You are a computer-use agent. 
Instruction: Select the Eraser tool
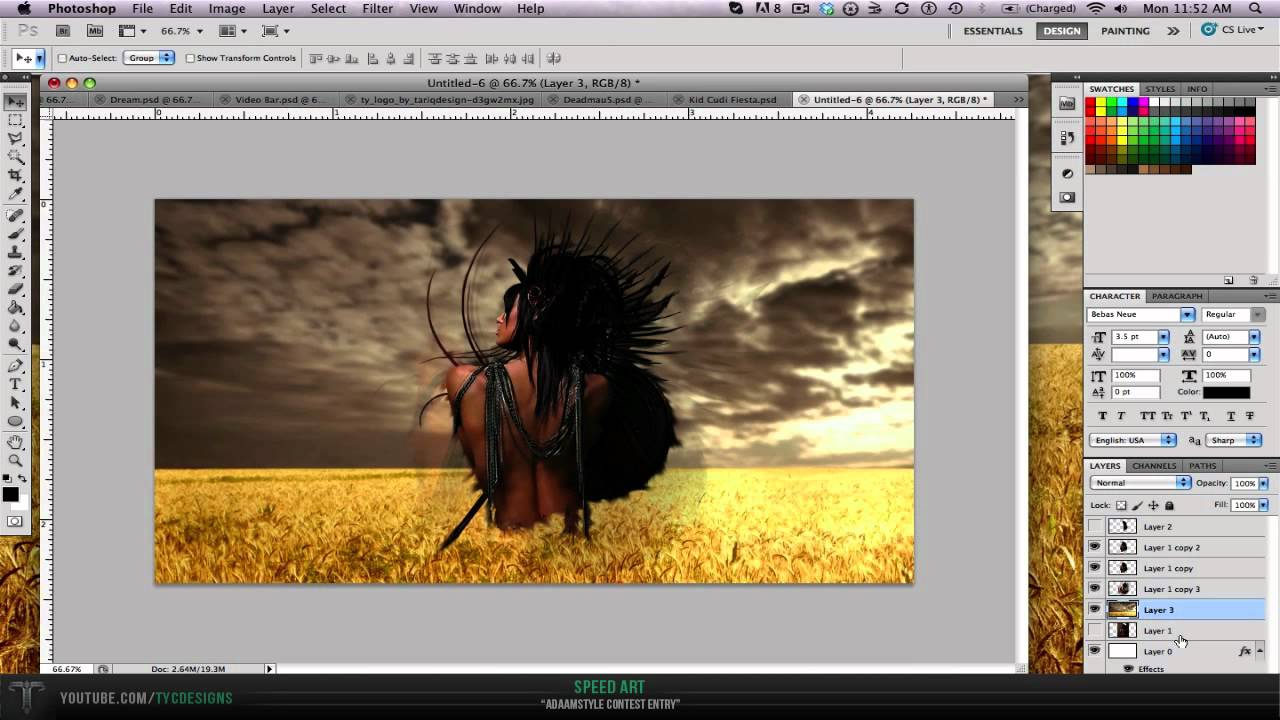pyautogui.click(x=16, y=289)
